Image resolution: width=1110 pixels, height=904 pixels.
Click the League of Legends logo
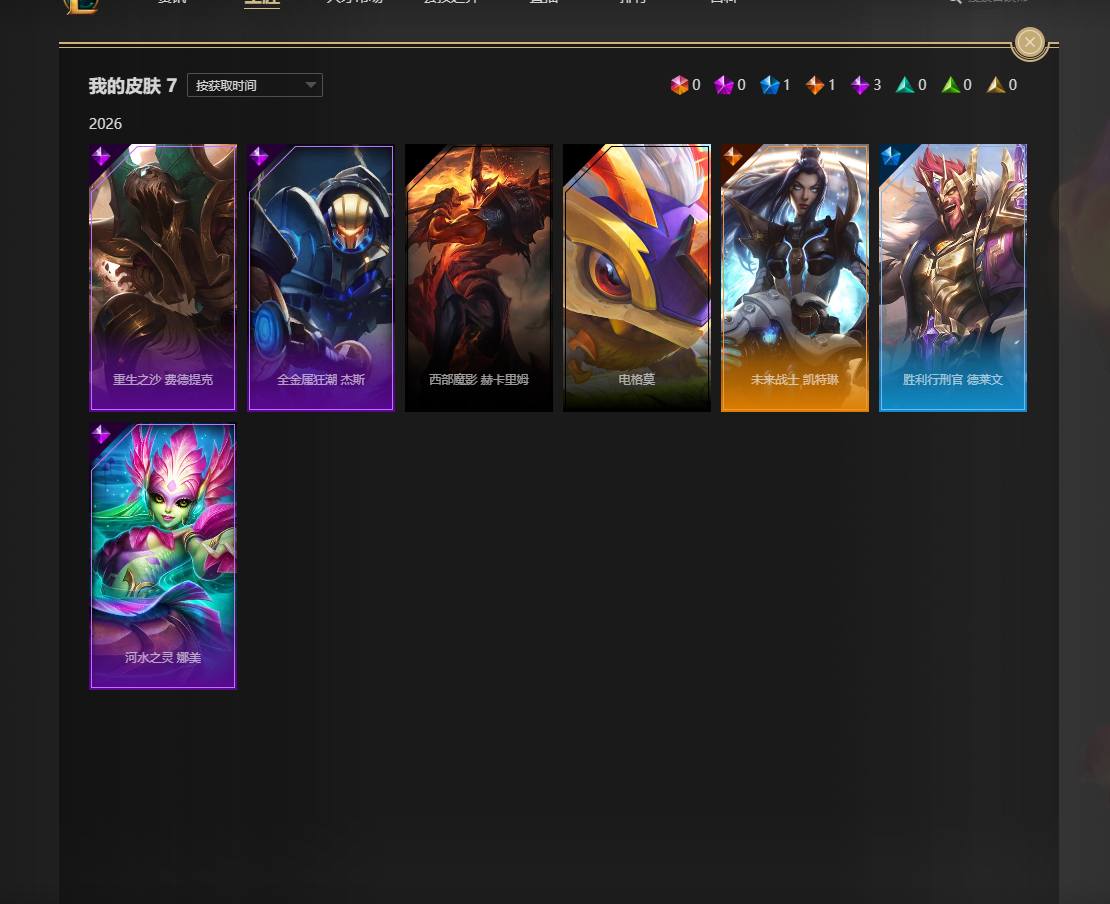pyautogui.click(x=81, y=4)
